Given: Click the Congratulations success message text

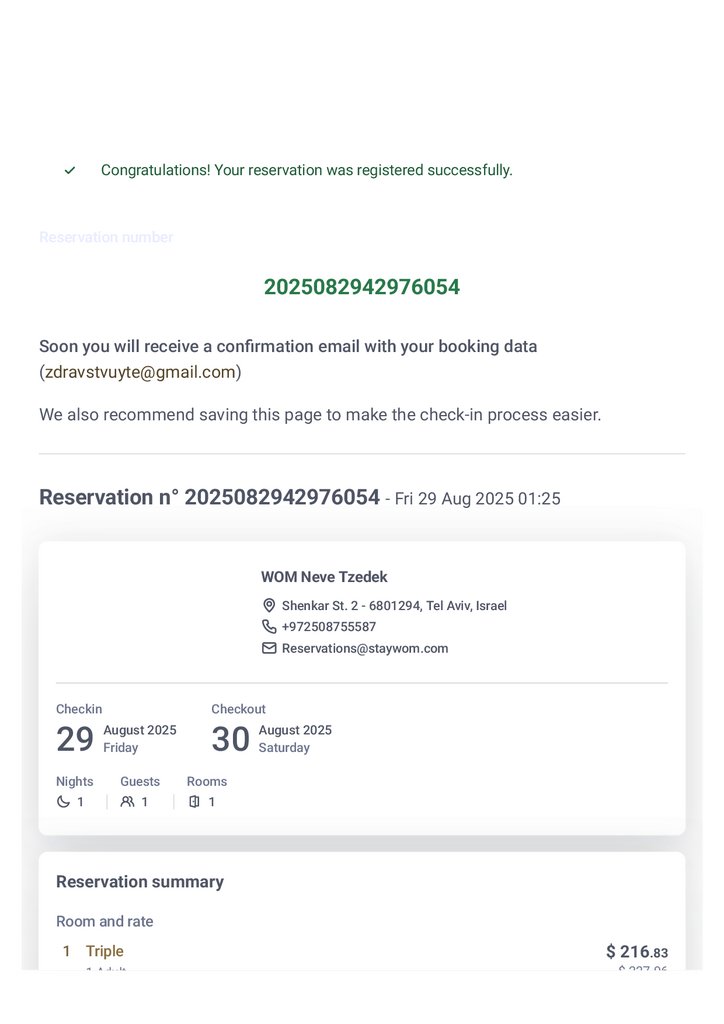Looking at the screenshot, I should 306,171.
